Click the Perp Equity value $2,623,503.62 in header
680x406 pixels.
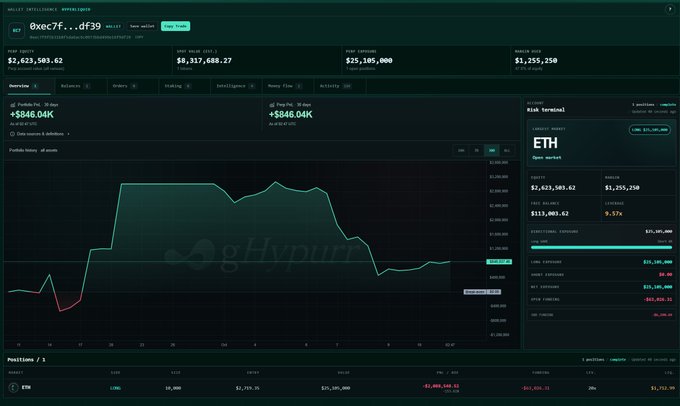tap(35, 61)
